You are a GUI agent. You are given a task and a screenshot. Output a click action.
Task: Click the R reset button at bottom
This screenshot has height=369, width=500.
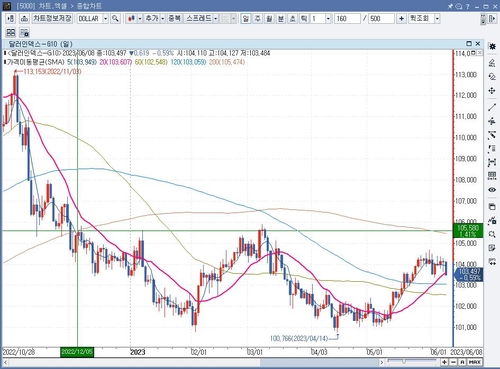click(x=462, y=362)
